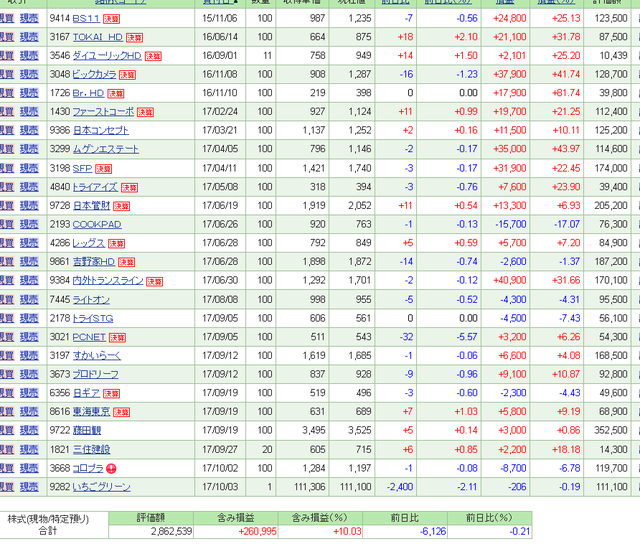Open the 決算 badge for 日本管財

(121, 206)
